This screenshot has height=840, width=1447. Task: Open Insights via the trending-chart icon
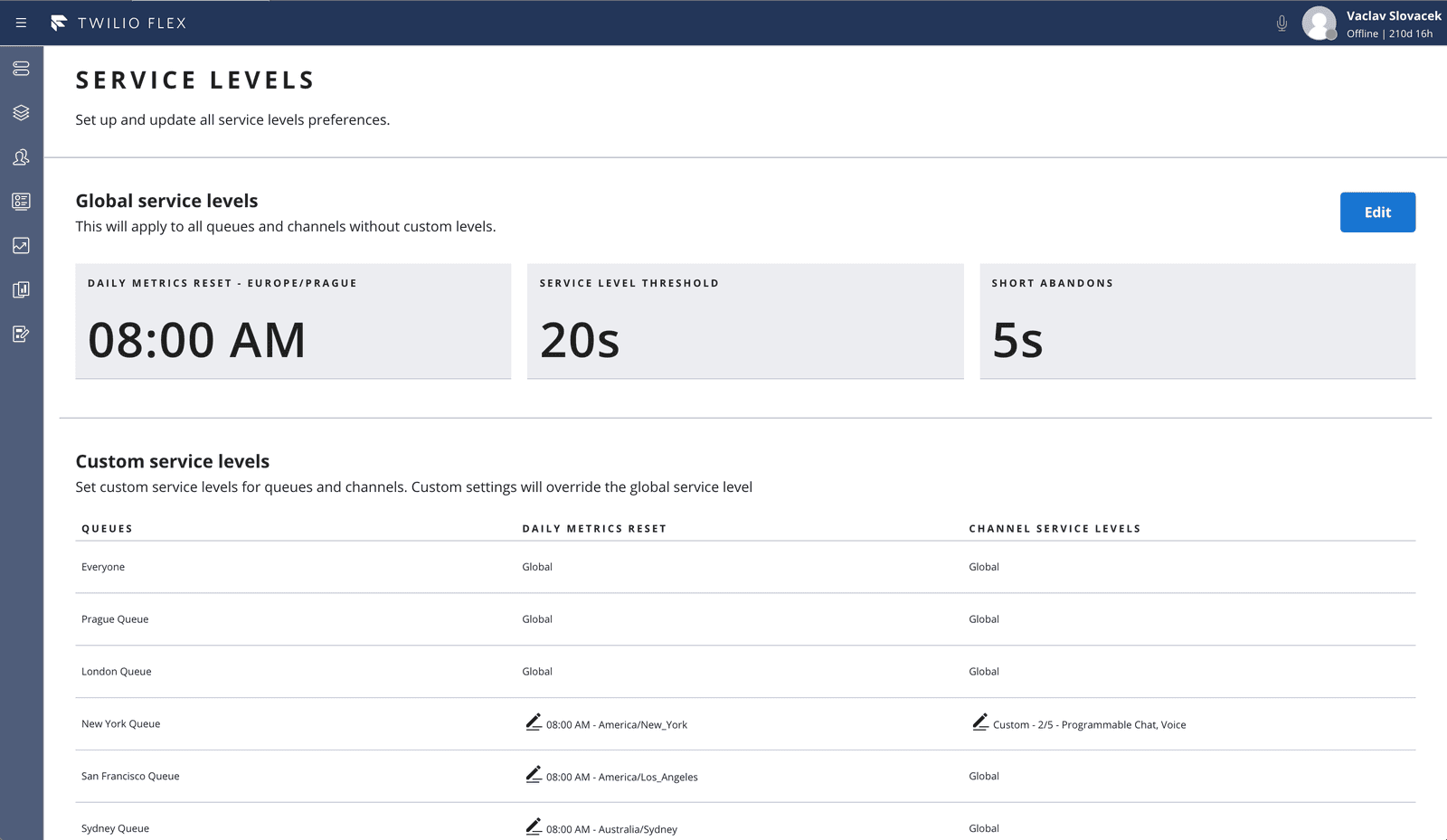20,245
